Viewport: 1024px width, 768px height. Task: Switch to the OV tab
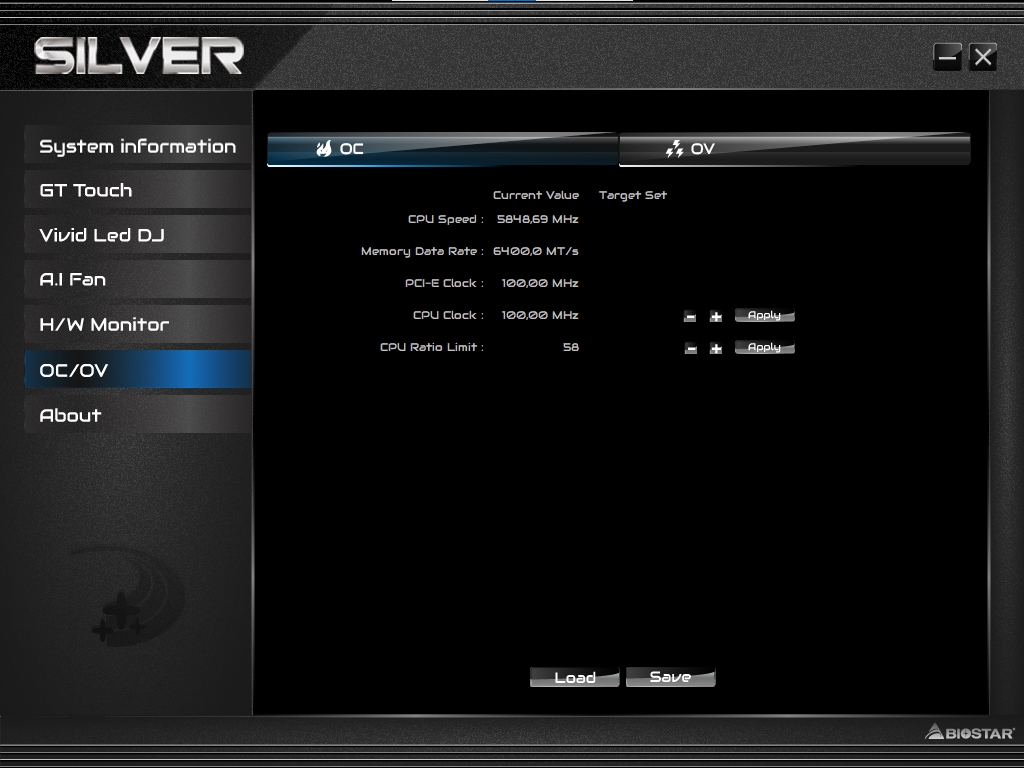794,149
